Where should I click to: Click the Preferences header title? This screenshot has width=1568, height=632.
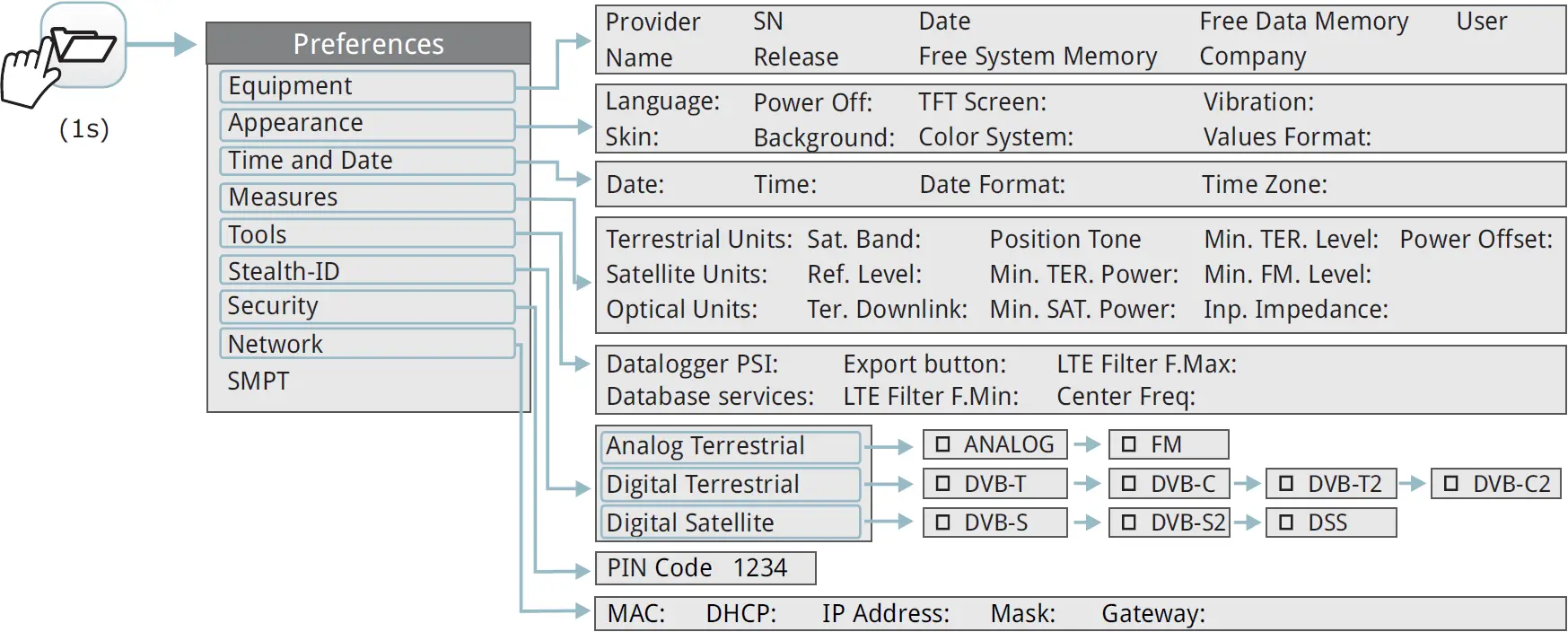tap(369, 44)
